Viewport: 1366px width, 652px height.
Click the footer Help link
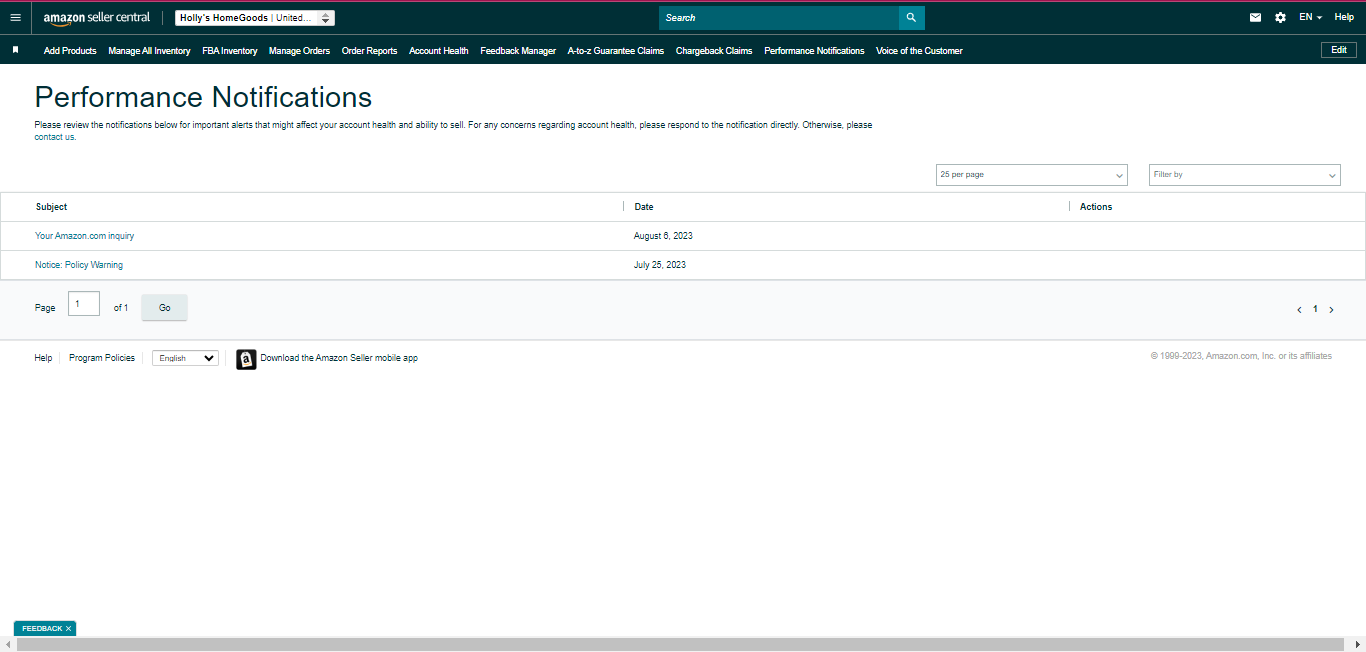(43, 358)
